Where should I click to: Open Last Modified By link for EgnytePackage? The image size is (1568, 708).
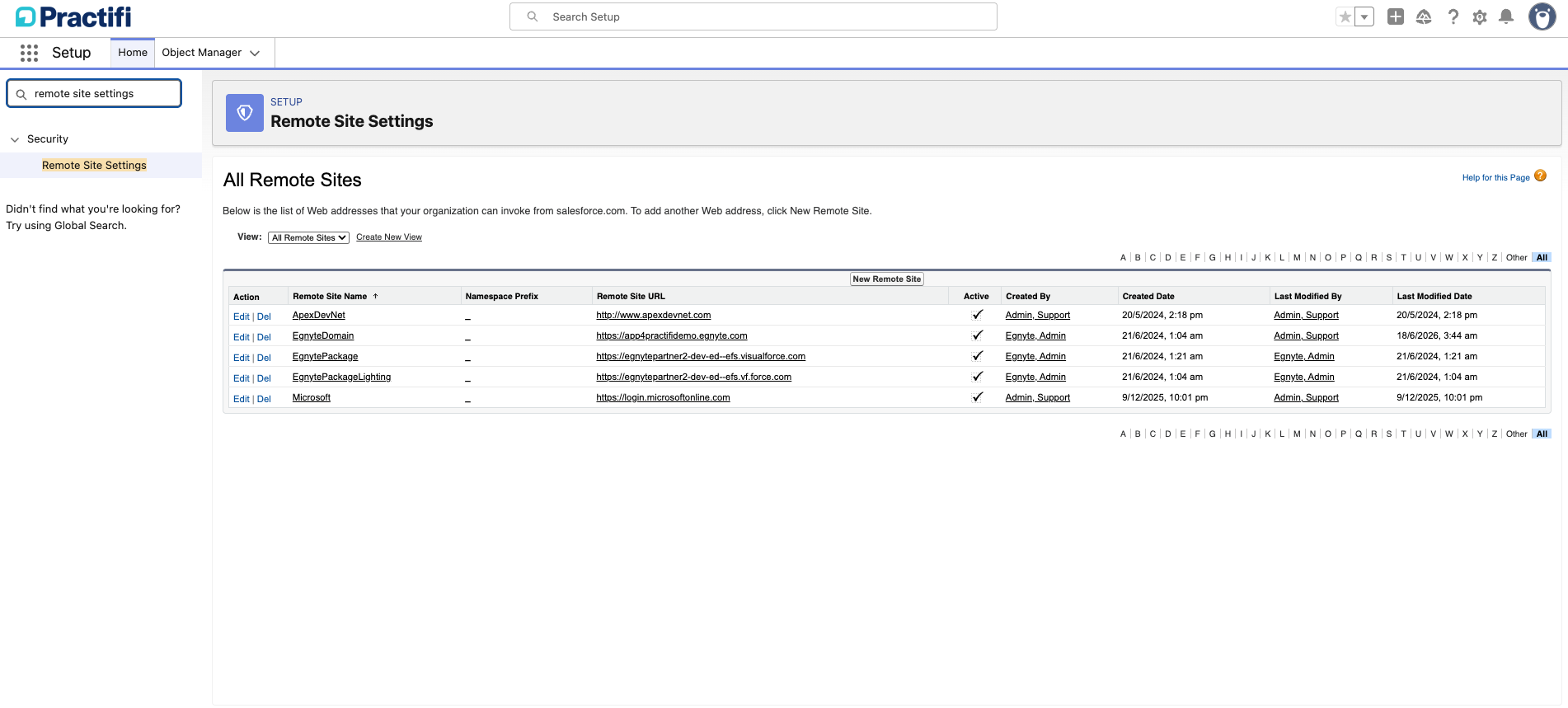click(1304, 356)
